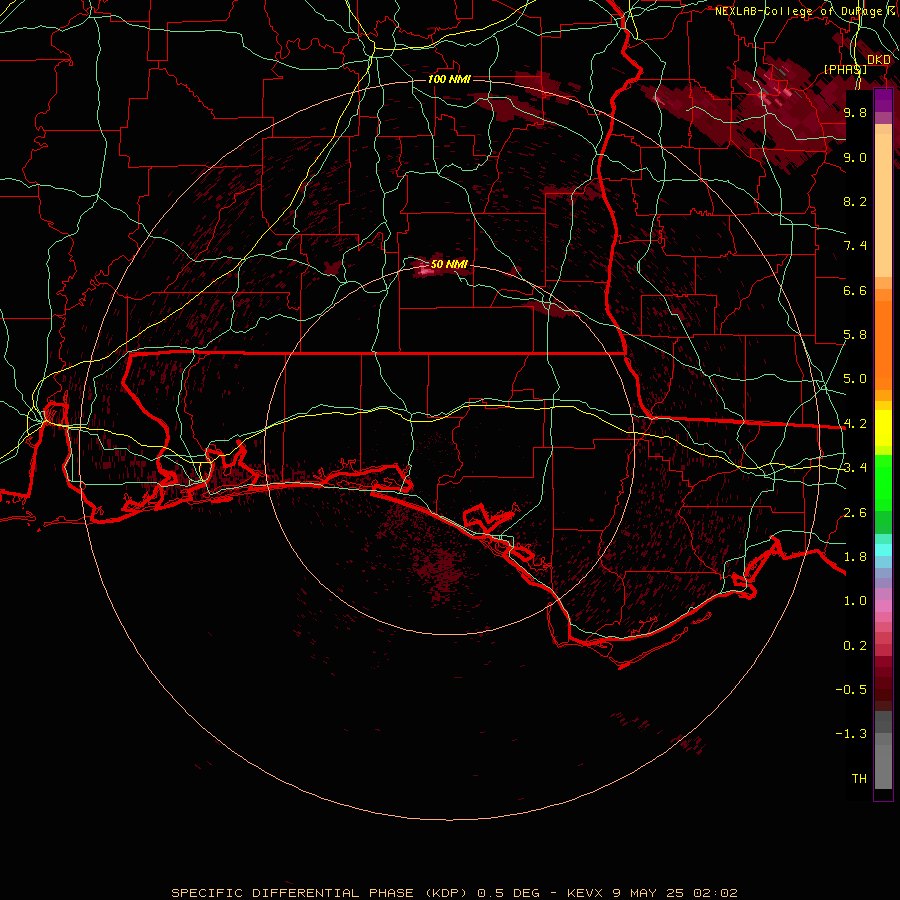This screenshot has width=900, height=900.
Task: Click the 3.4 scale value
Action: tap(855, 468)
